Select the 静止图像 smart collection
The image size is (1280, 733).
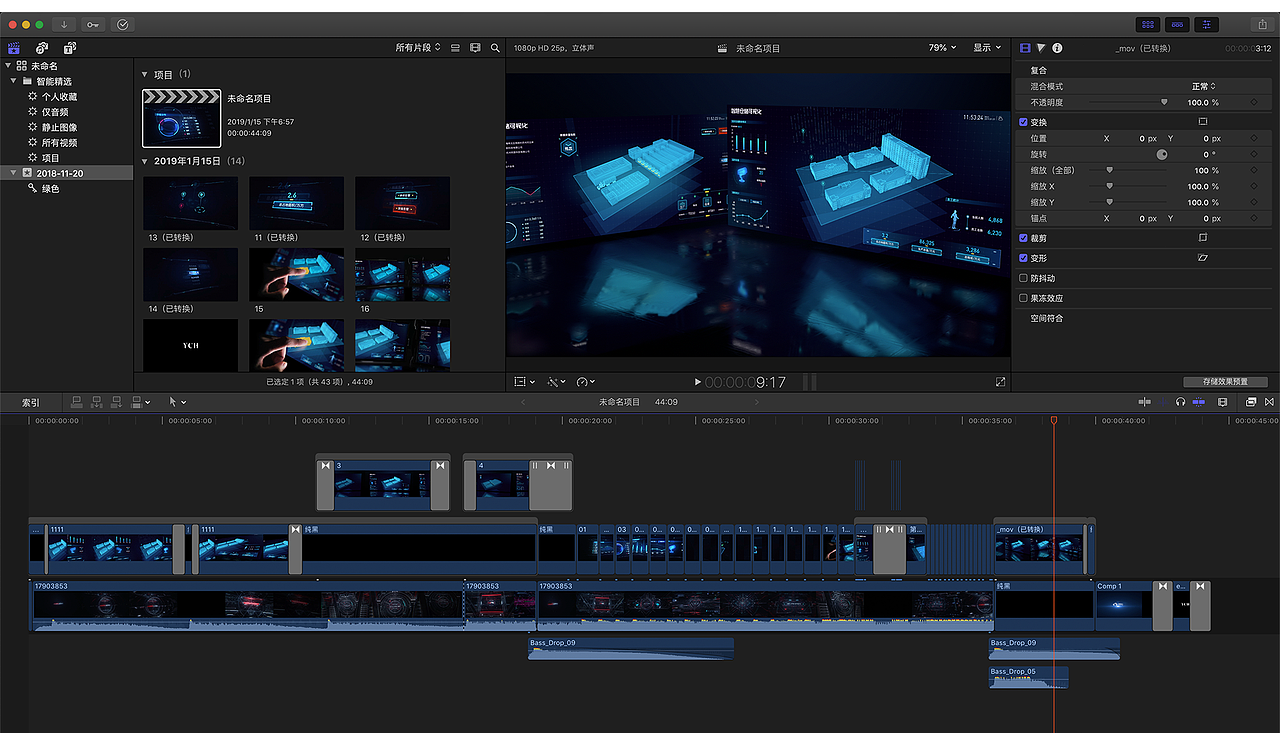click(59, 127)
